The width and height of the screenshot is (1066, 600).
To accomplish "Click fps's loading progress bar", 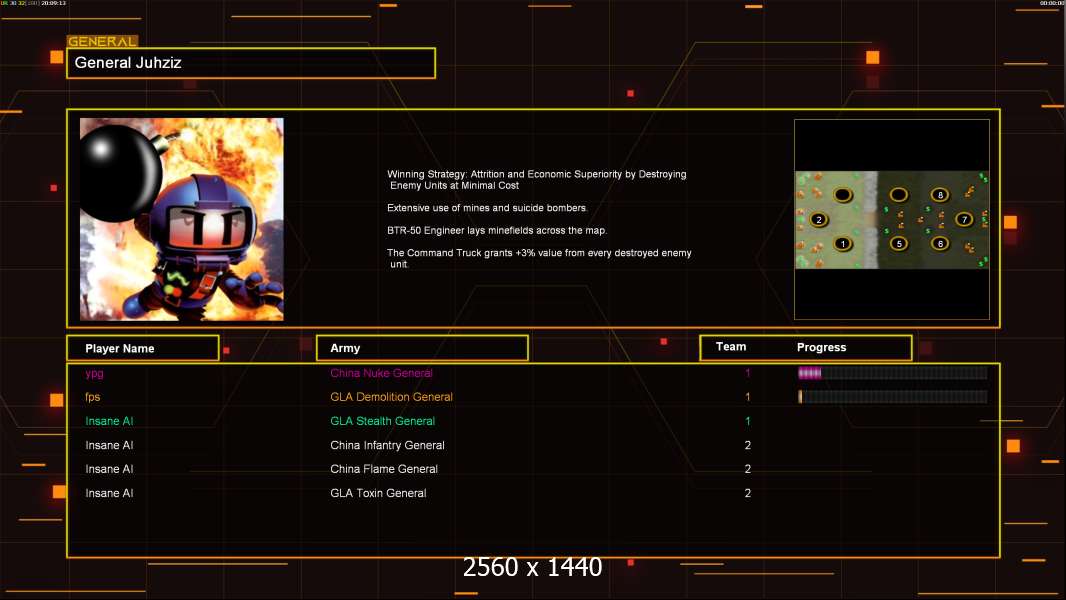I will (893, 397).
